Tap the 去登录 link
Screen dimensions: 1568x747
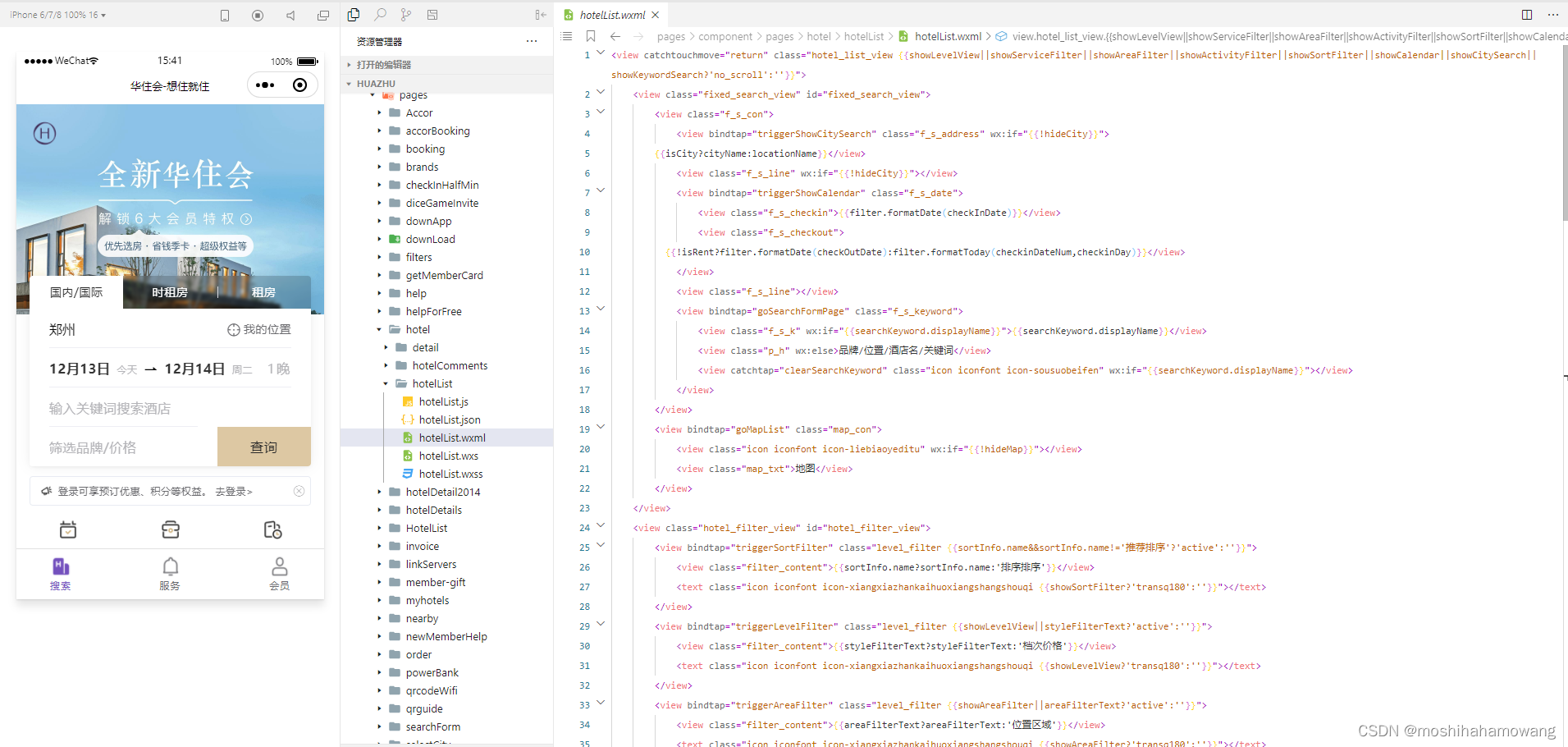pos(234,492)
